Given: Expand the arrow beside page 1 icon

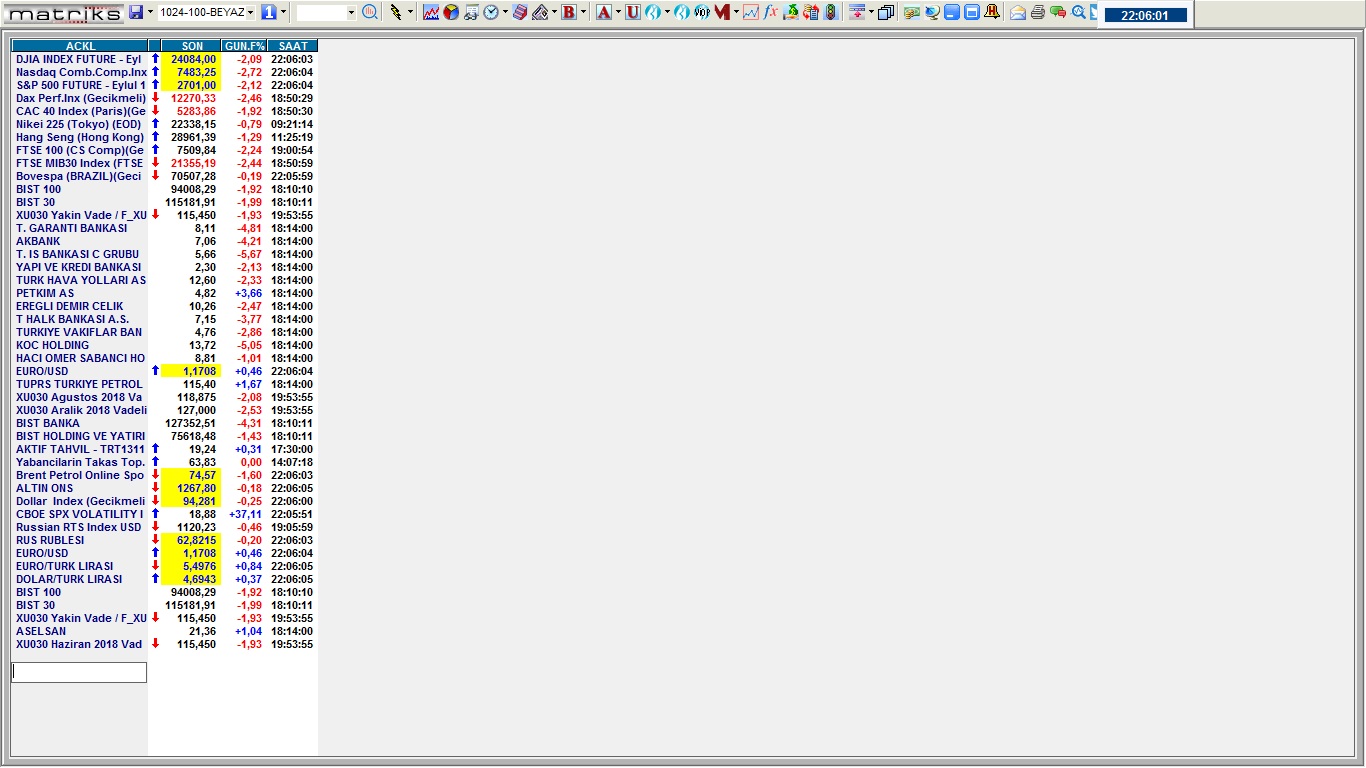Looking at the screenshot, I should click(283, 12).
